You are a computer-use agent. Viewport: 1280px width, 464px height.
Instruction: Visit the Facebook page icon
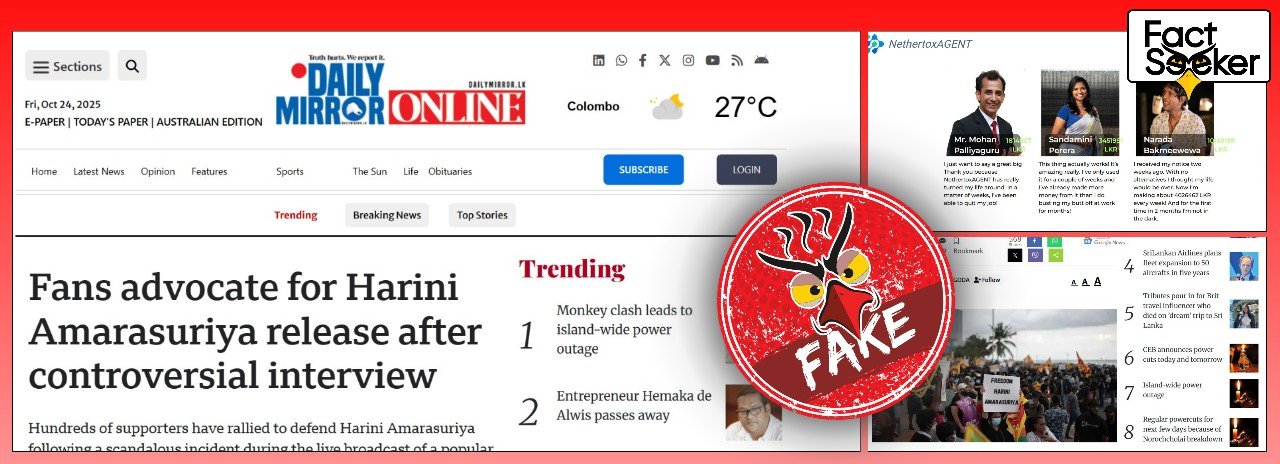click(x=642, y=61)
